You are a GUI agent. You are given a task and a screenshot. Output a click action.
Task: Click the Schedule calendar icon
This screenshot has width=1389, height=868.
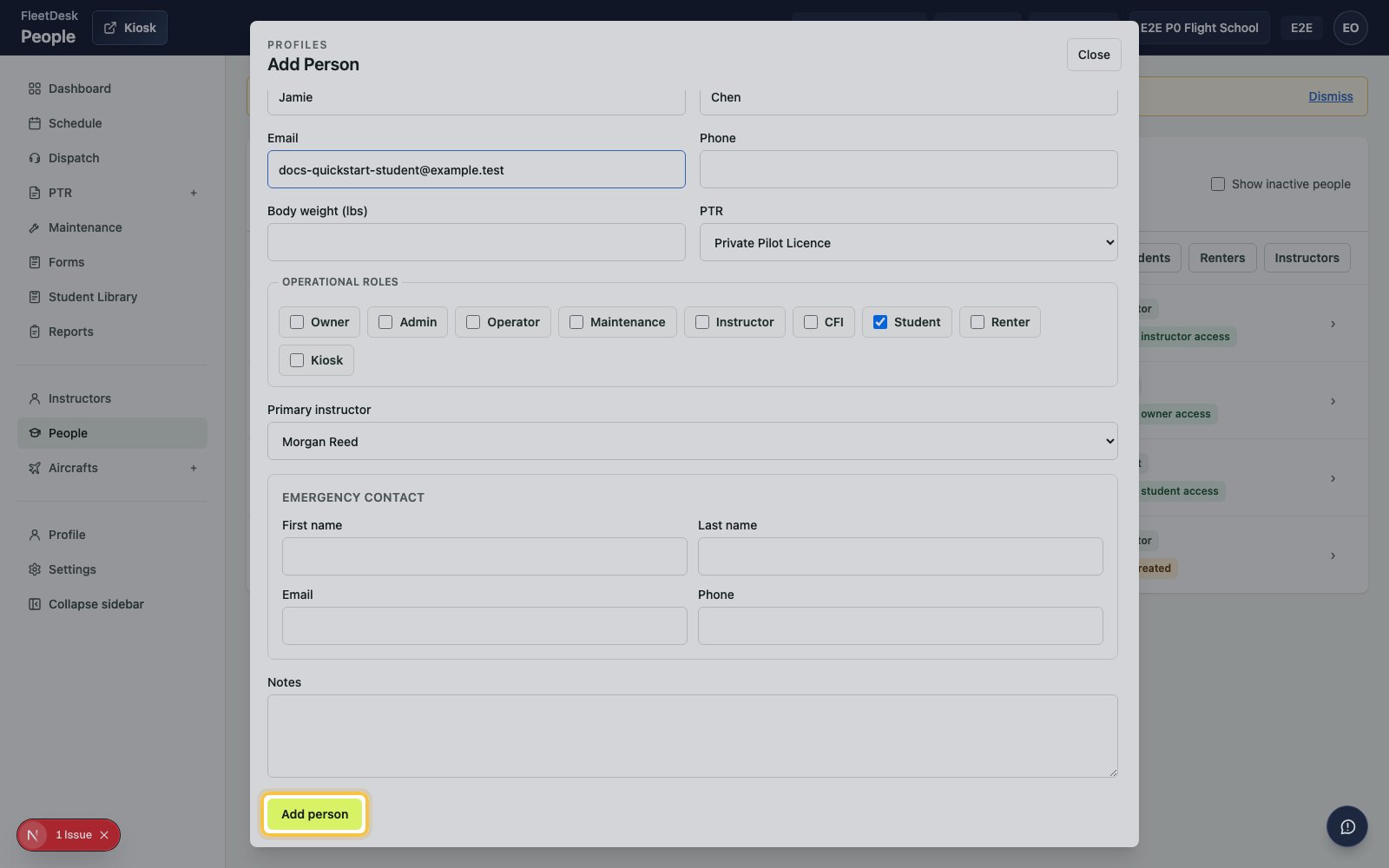coord(35,123)
